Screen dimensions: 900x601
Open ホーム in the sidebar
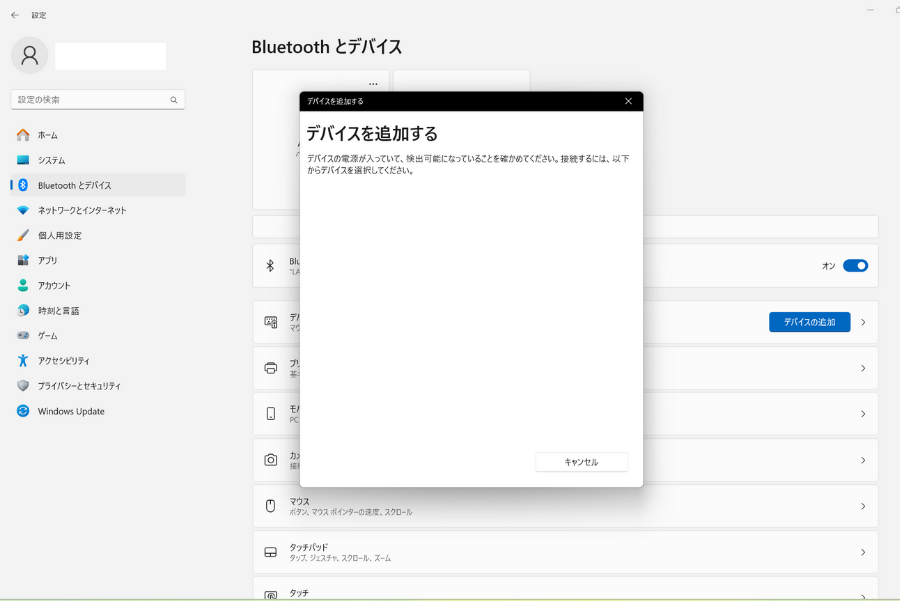pos(98,135)
